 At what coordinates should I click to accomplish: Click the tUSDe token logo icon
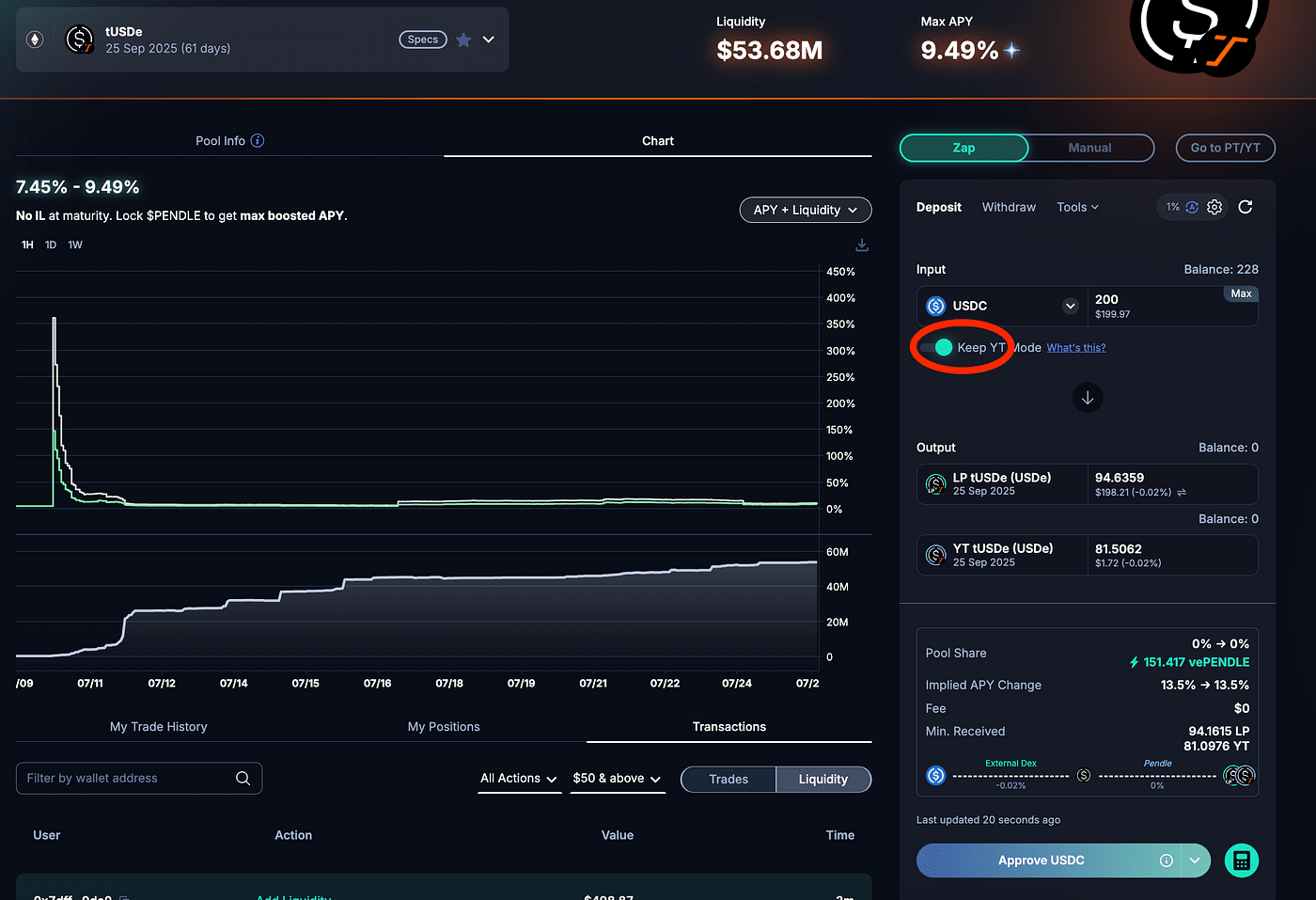[80, 39]
